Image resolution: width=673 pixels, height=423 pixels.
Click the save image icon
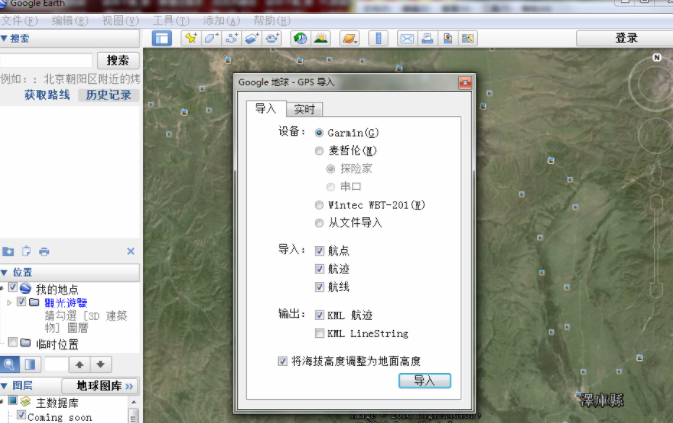[x=448, y=38]
